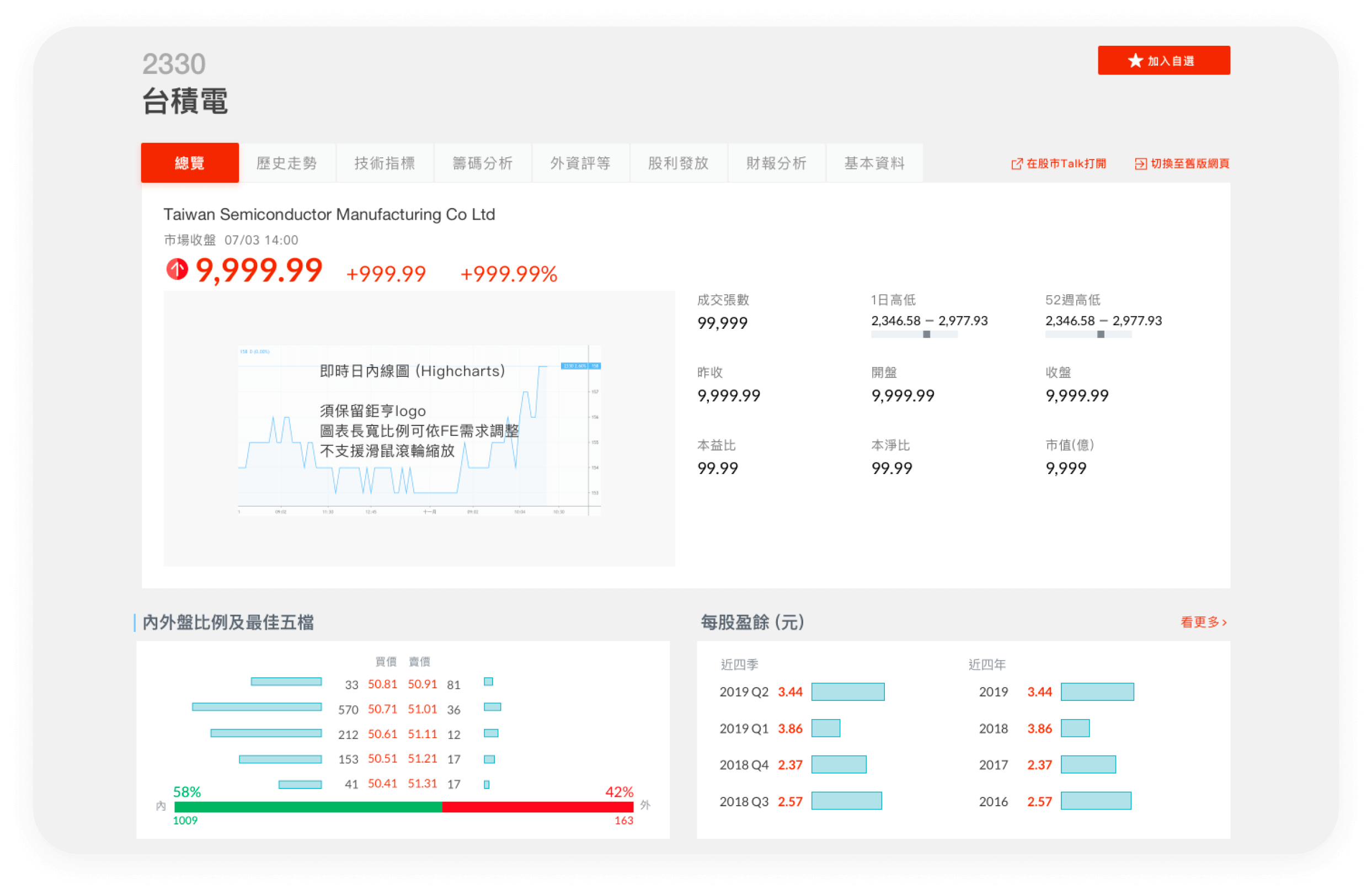Click the 52週高低 range slider marker
The width and height of the screenshot is (1372, 894).
[1101, 334]
